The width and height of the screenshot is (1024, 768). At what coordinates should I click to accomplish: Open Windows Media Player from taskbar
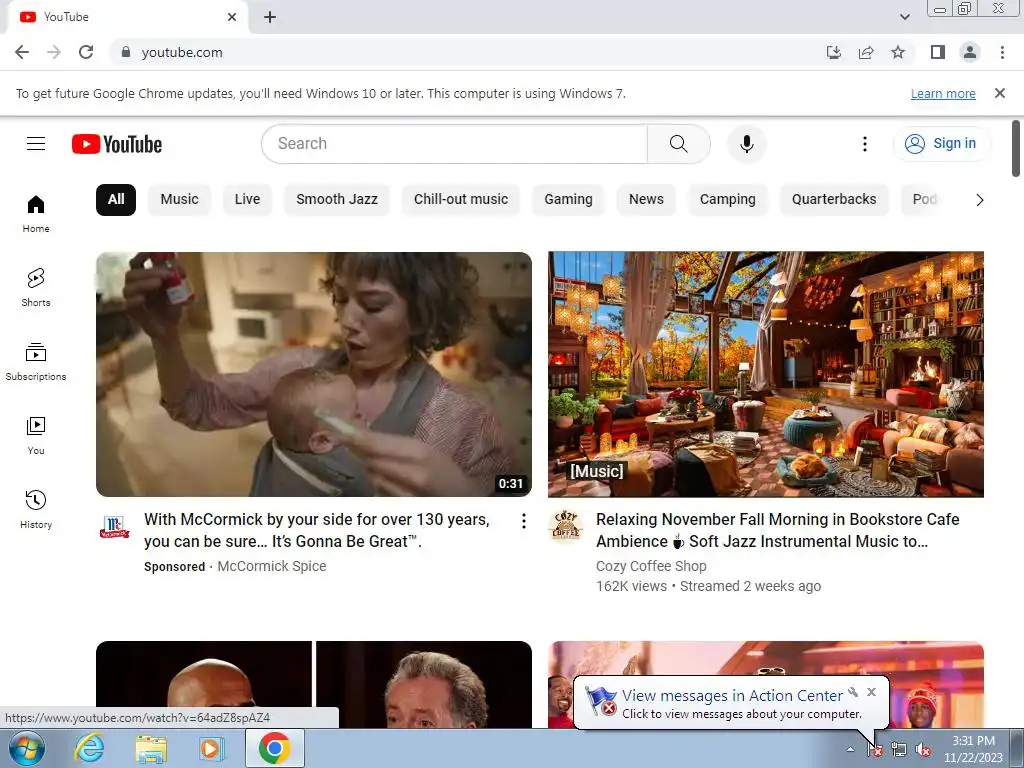pyautogui.click(x=210, y=748)
